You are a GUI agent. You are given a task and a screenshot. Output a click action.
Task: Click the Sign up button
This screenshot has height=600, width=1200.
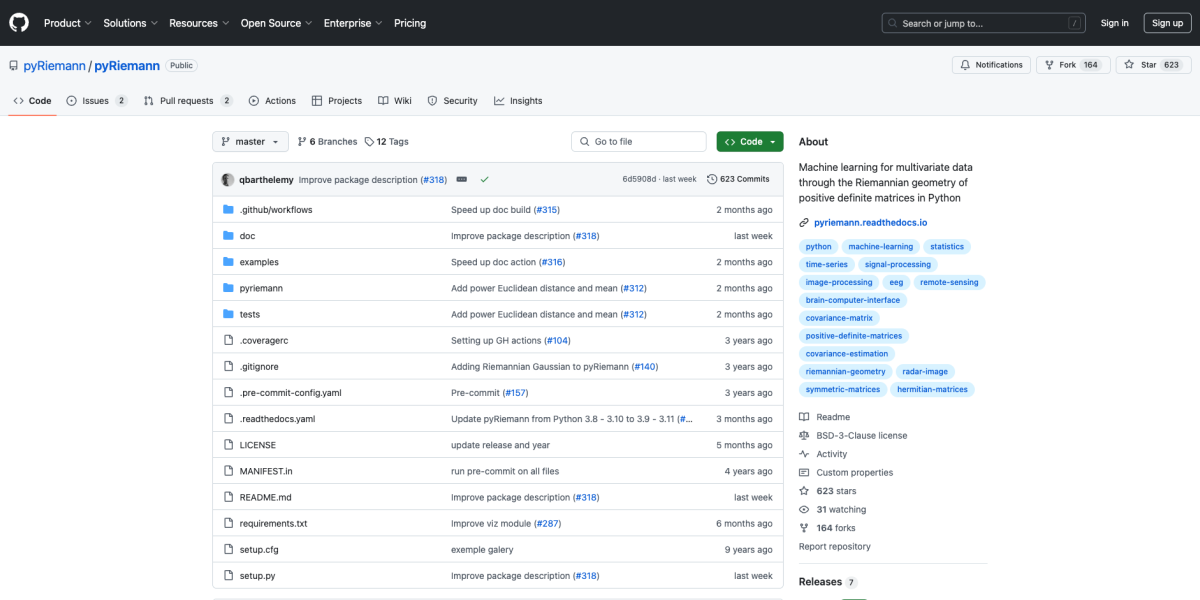(x=1167, y=23)
